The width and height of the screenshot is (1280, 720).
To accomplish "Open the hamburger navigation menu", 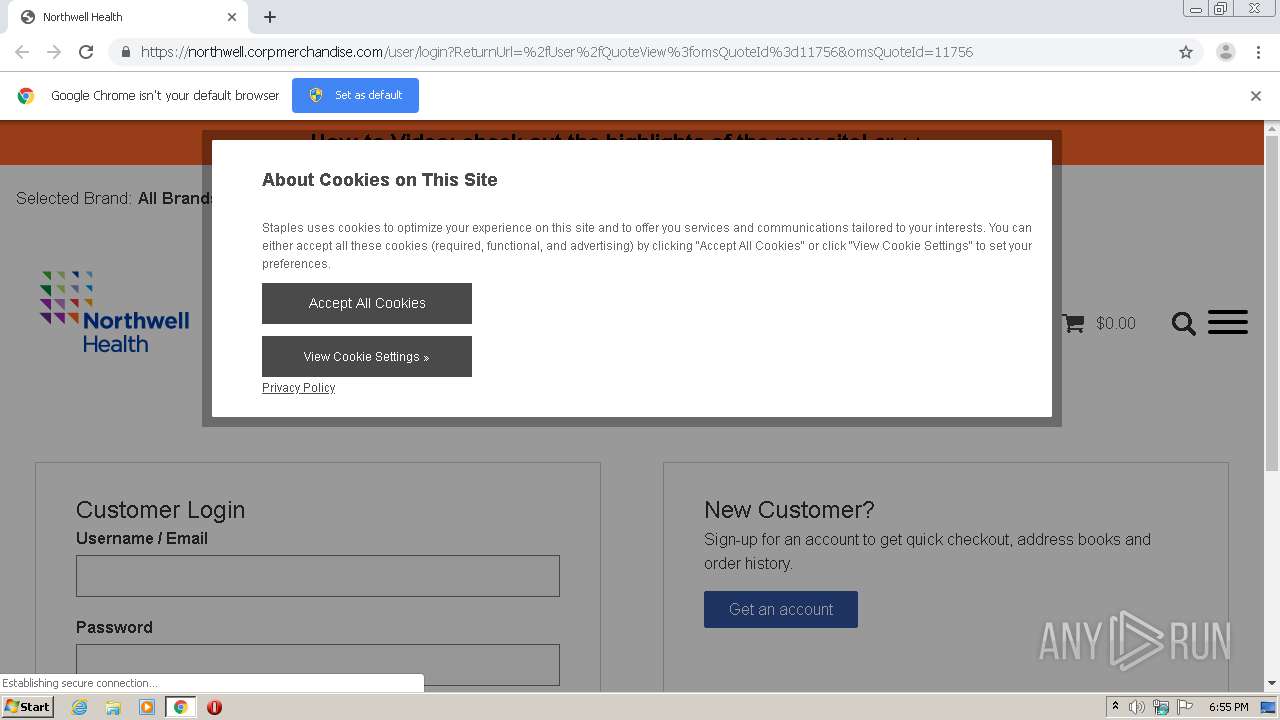I will coord(1228,322).
